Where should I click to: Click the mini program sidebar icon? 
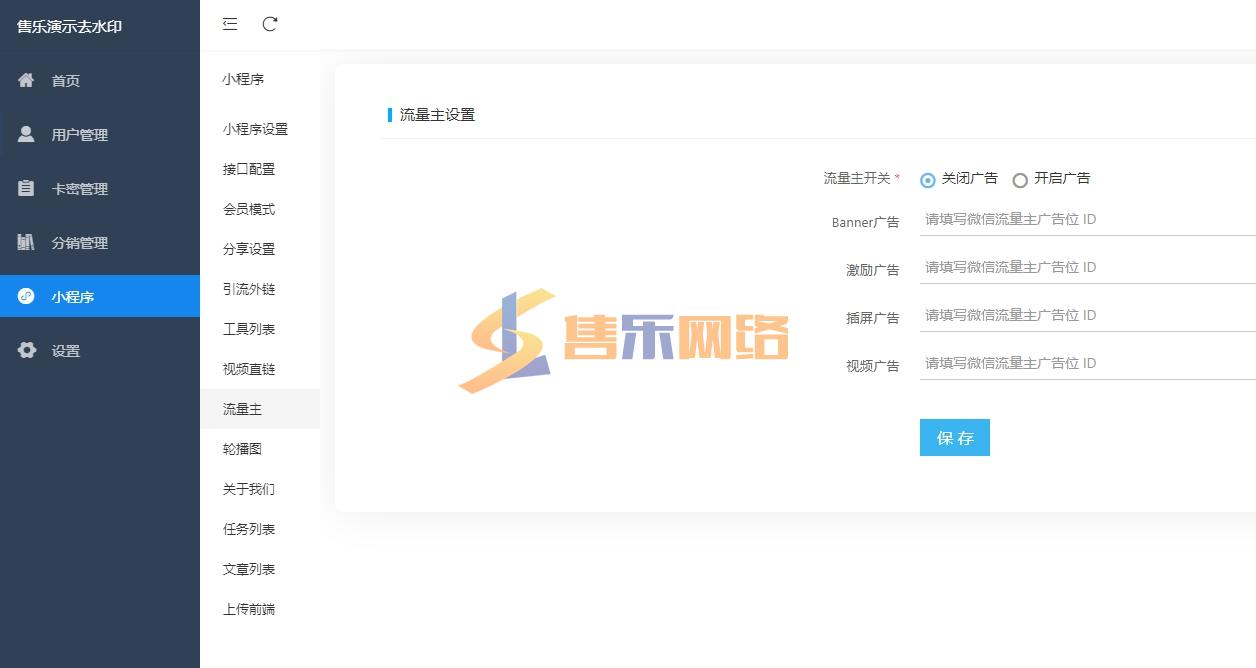27,296
